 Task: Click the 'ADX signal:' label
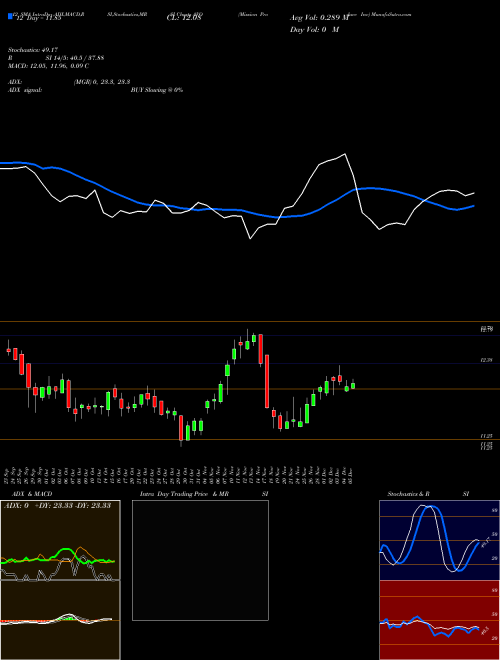25,90
